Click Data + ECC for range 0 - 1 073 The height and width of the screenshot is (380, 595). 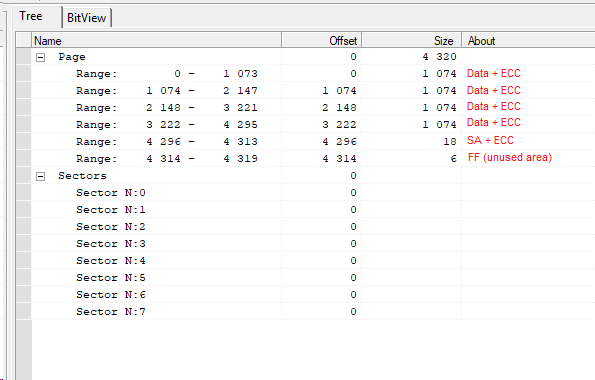[494, 73]
